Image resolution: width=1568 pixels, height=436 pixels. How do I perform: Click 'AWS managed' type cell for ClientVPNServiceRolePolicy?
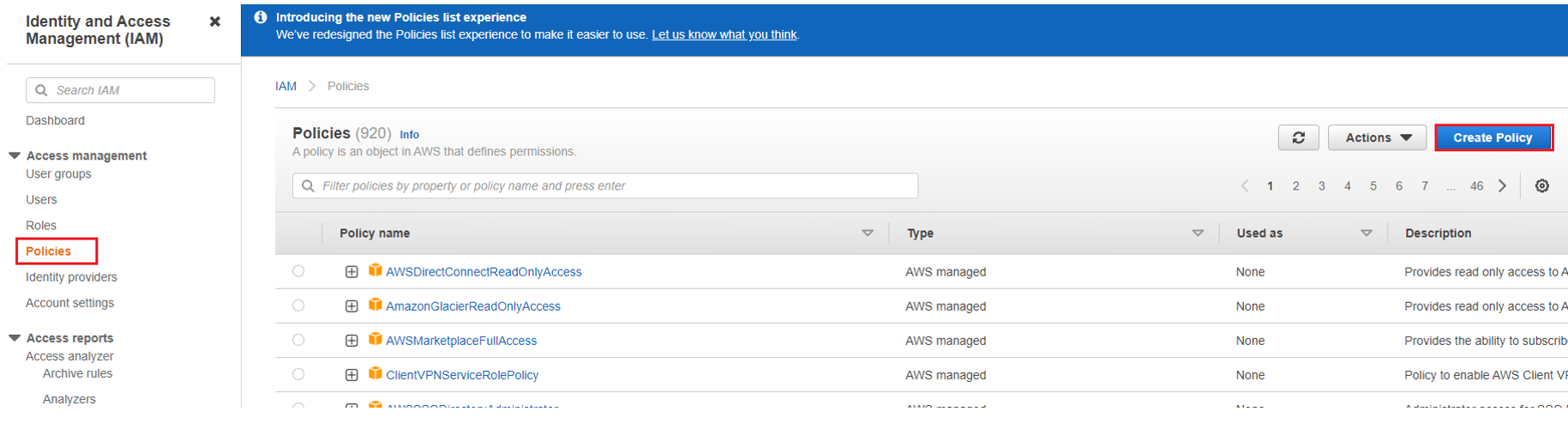coord(946,375)
